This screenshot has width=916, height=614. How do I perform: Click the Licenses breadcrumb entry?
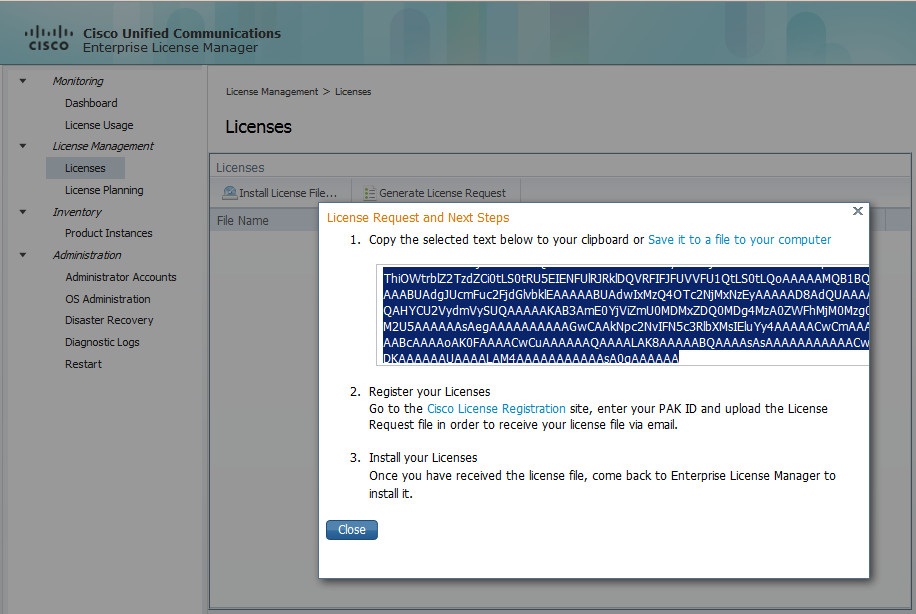tap(353, 92)
